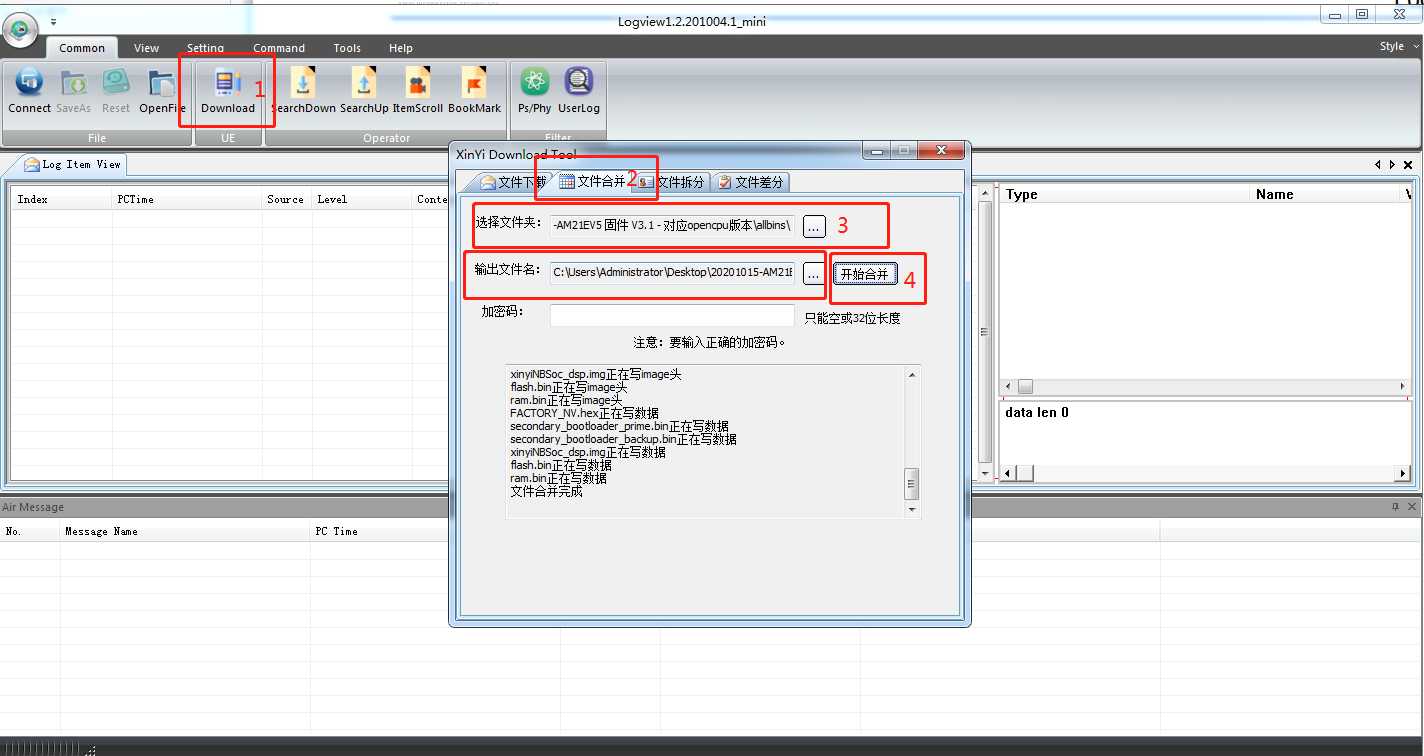Click the data len panel scroll-left arrow
This screenshot has height=756, width=1424.
(x=1009, y=472)
